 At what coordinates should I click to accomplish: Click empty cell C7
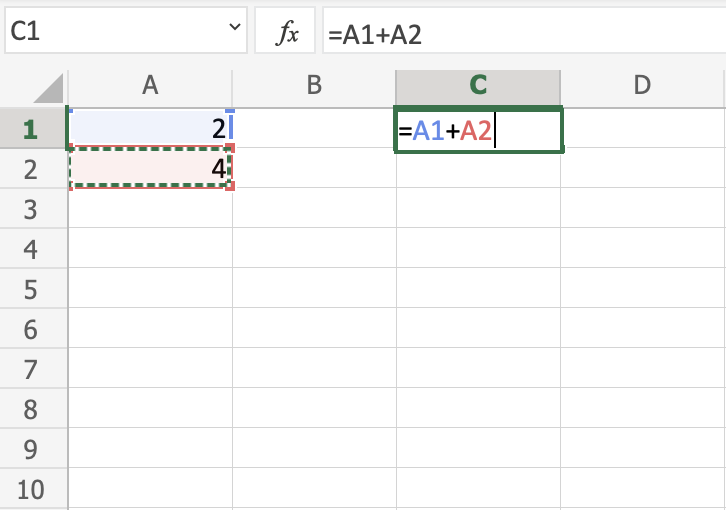(x=478, y=368)
